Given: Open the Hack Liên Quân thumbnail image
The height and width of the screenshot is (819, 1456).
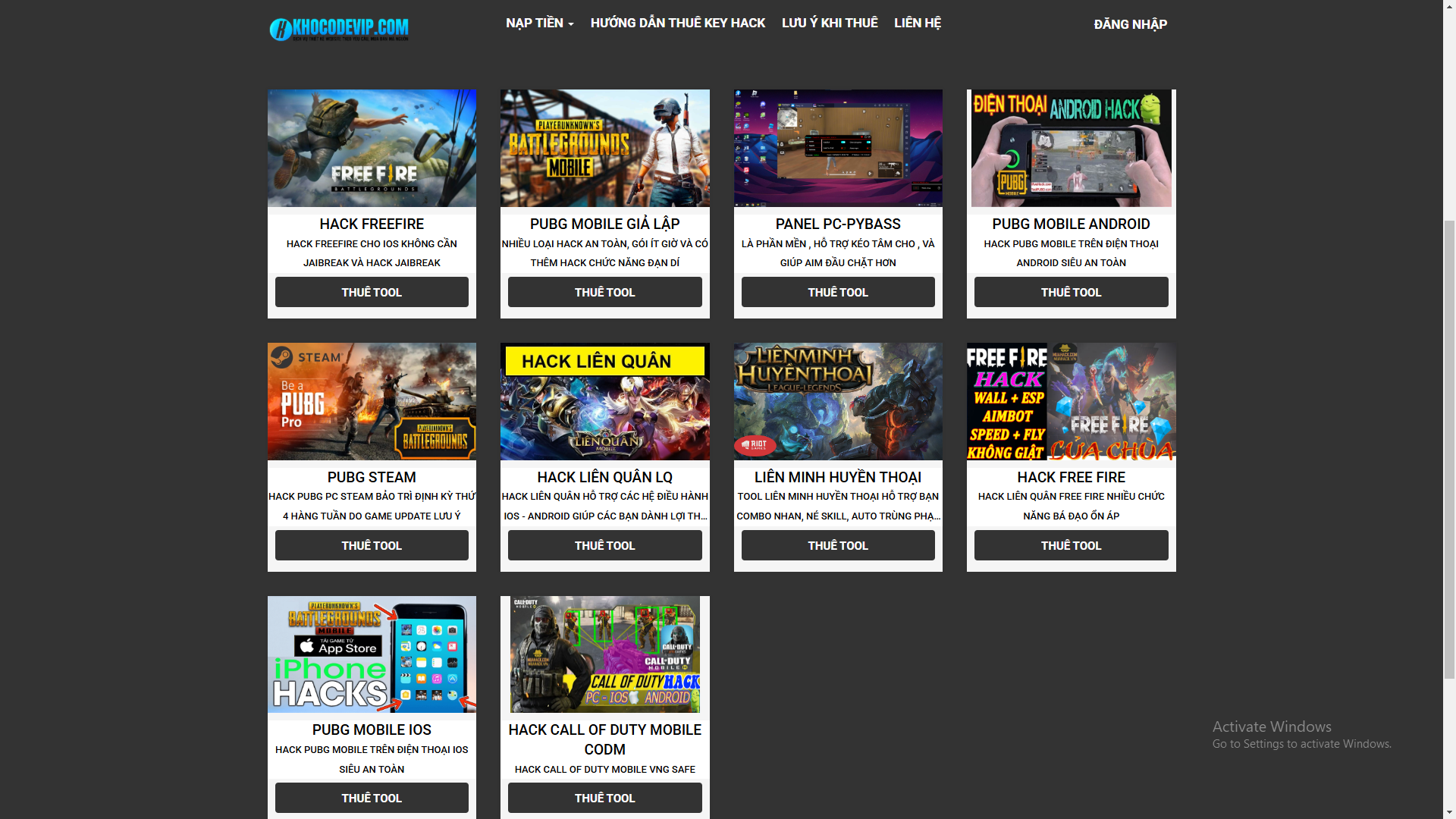Looking at the screenshot, I should 604,401.
